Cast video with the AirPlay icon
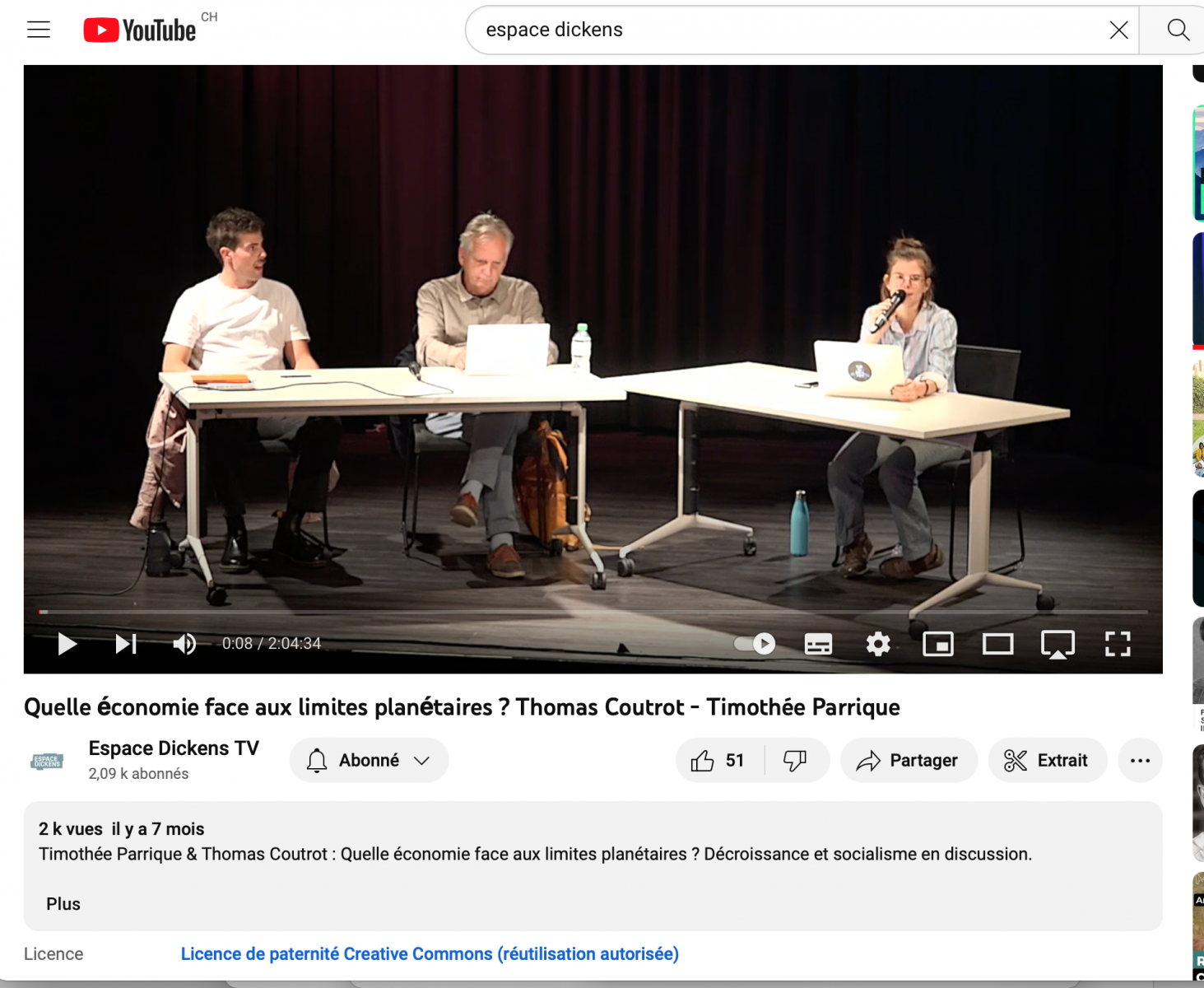This screenshot has height=988, width=1204. click(x=1058, y=644)
